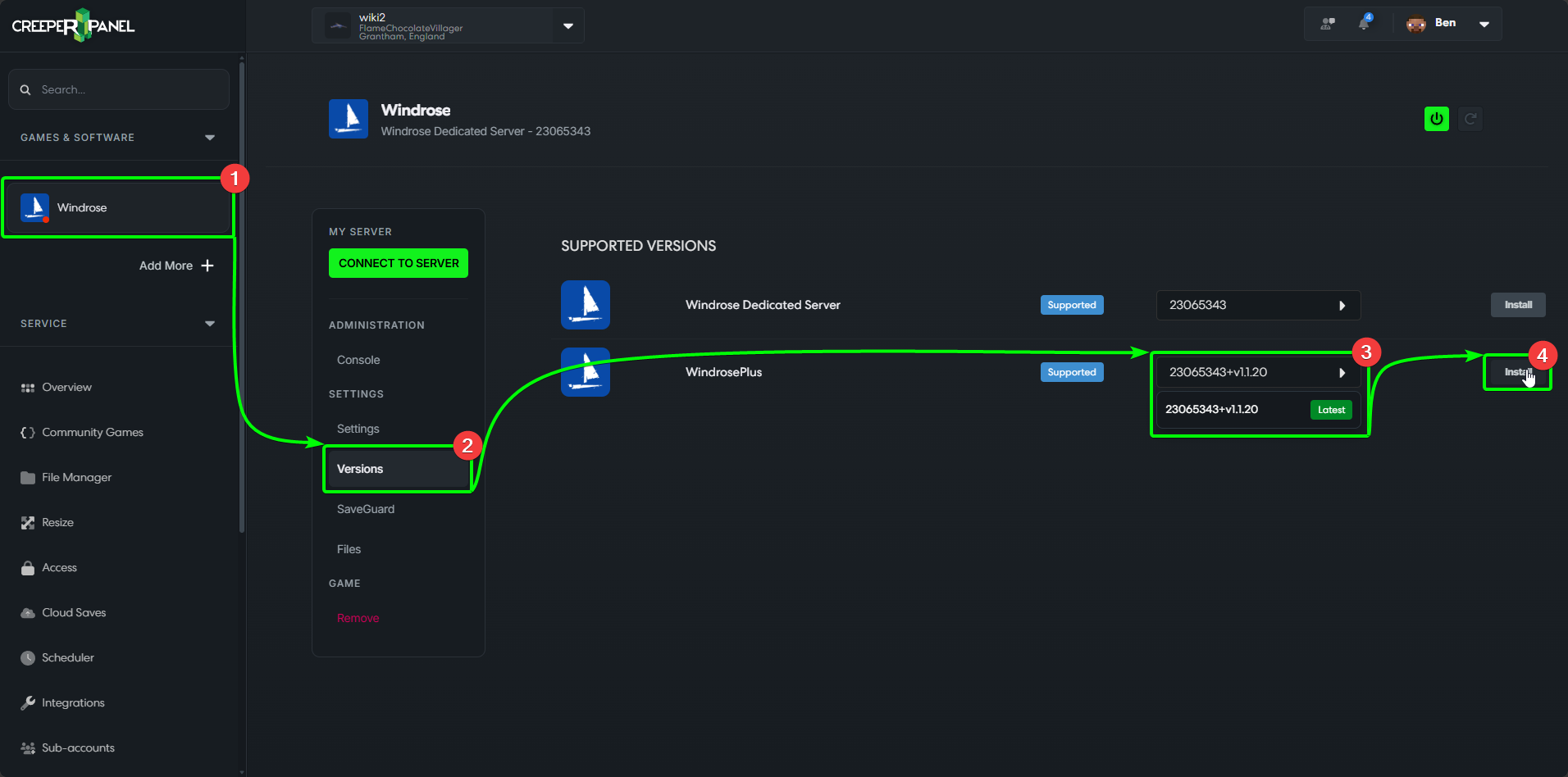Open the SaveGuard page
Screen dimensions: 1568x777
(366, 509)
